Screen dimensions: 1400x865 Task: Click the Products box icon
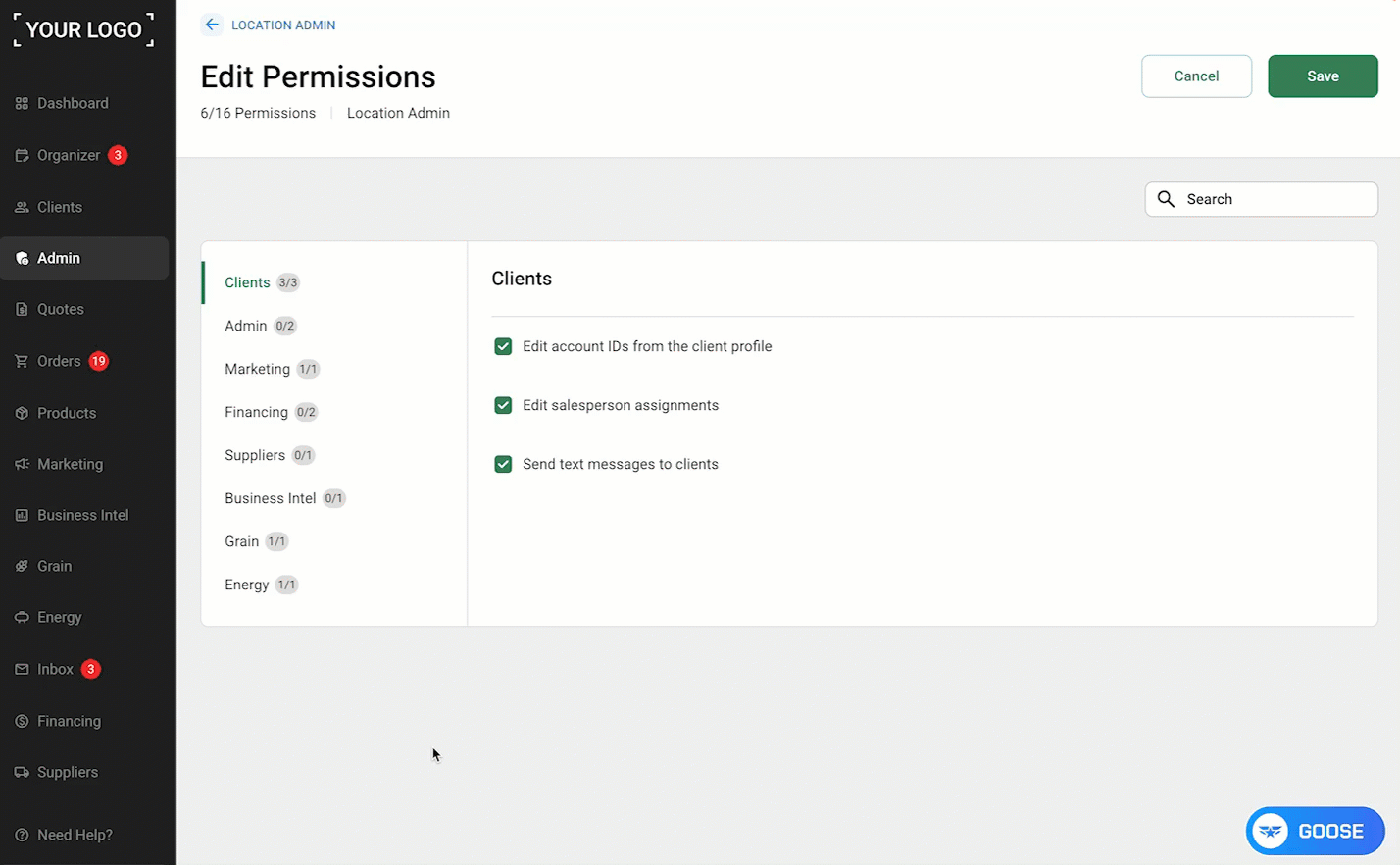pyautogui.click(x=22, y=413)
